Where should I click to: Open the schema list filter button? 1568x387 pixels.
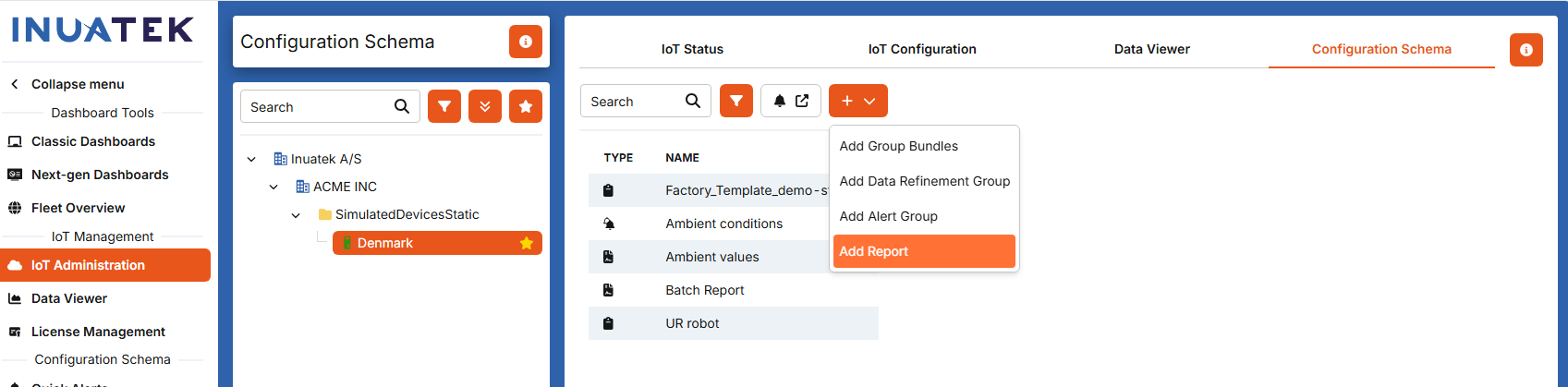click(736, 101)
